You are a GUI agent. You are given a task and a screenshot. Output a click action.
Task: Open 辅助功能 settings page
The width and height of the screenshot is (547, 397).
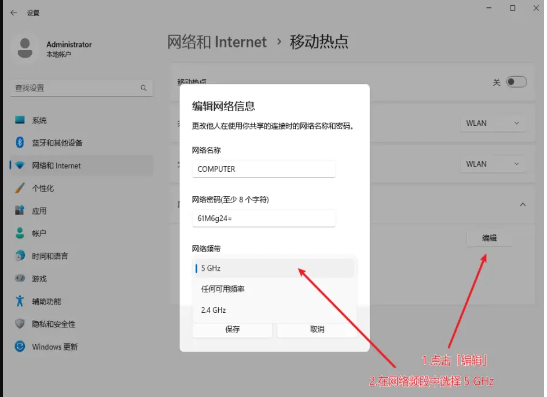coord(81,301)
